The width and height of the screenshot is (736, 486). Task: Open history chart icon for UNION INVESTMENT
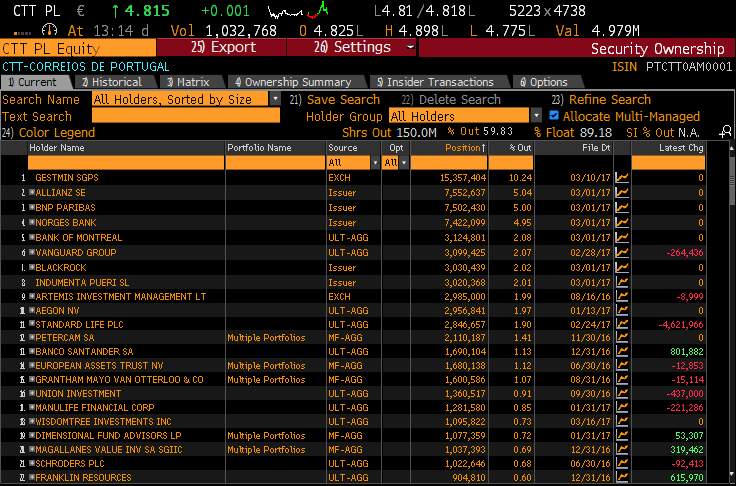[x=622, y=394]
